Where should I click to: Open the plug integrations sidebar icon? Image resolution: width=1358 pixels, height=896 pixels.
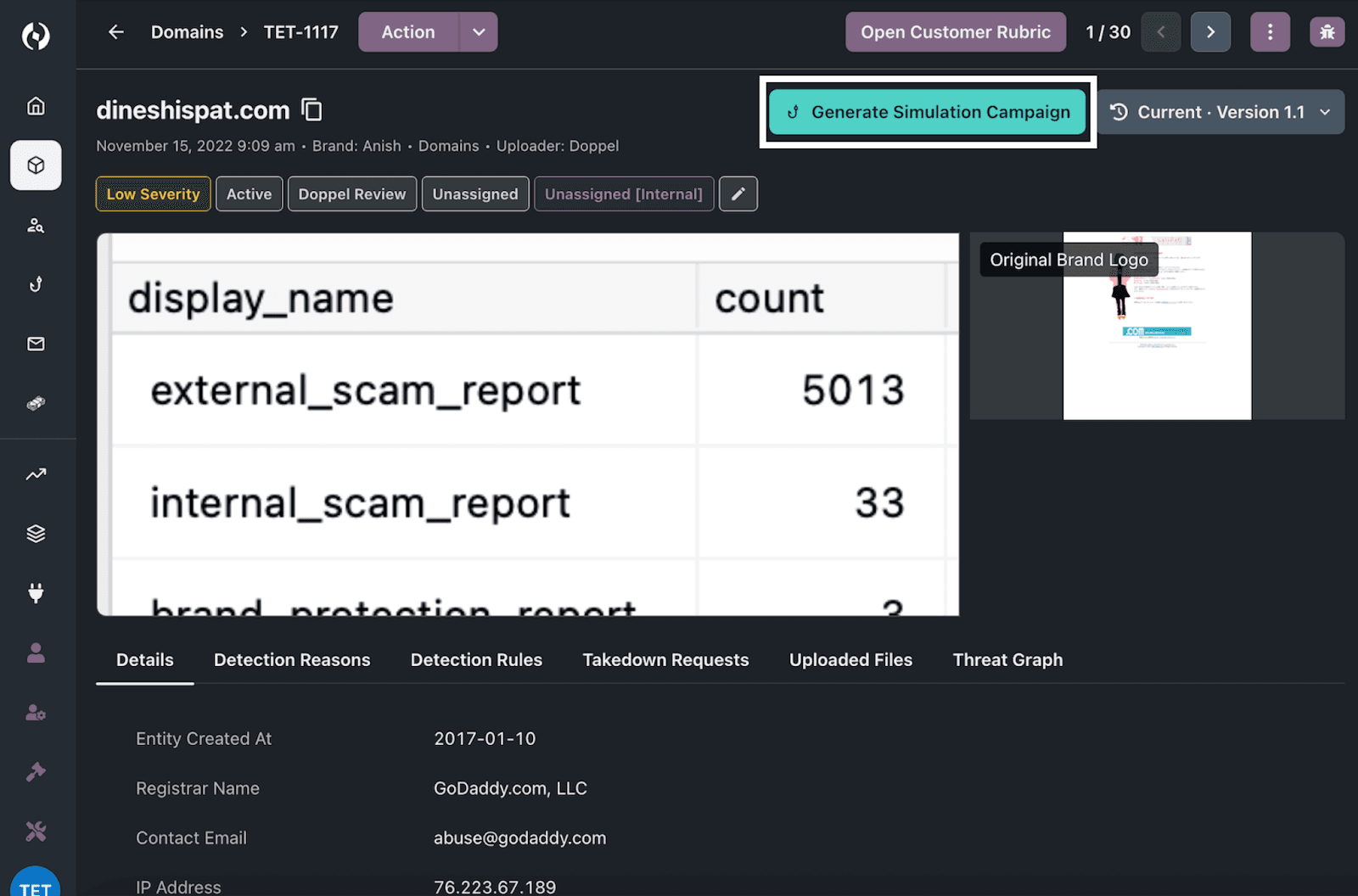[x=36, y=593]
